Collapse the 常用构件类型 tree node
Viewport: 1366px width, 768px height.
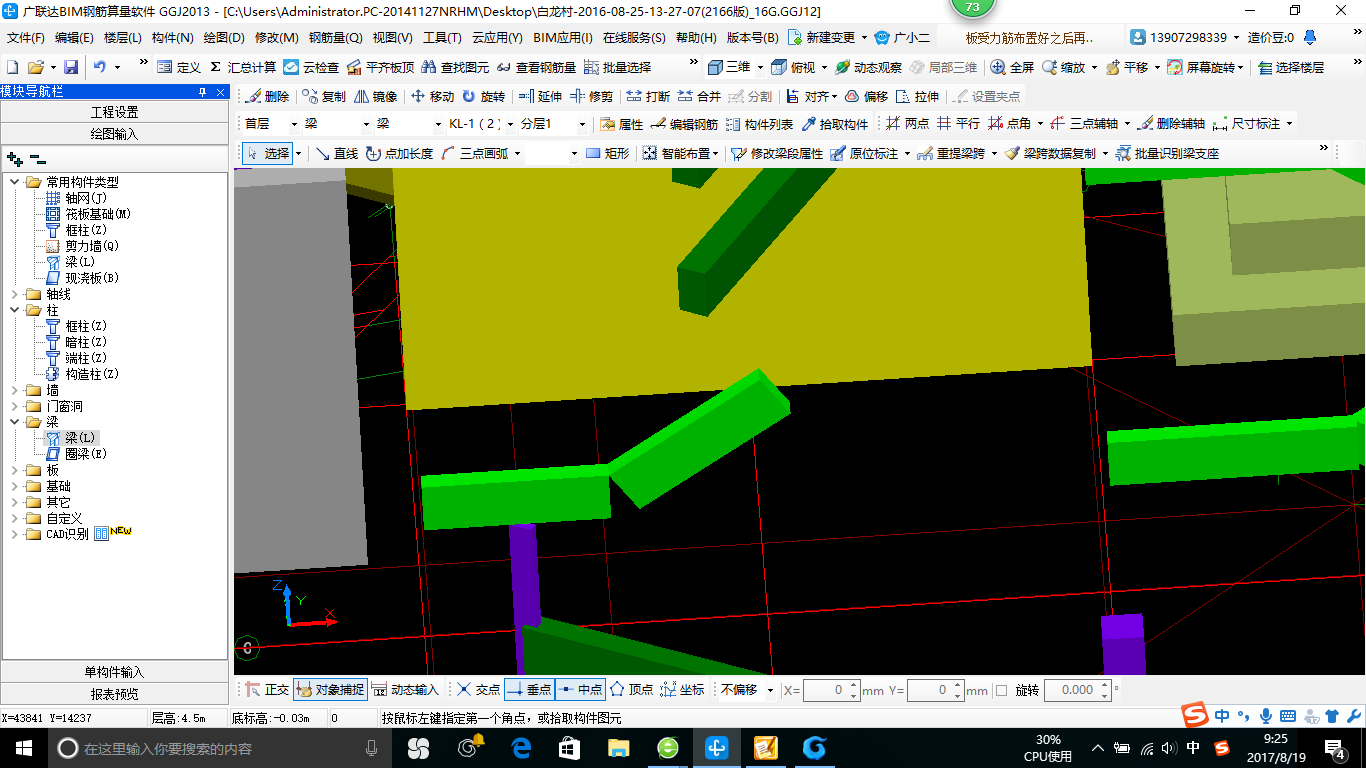tap(15, 182)
